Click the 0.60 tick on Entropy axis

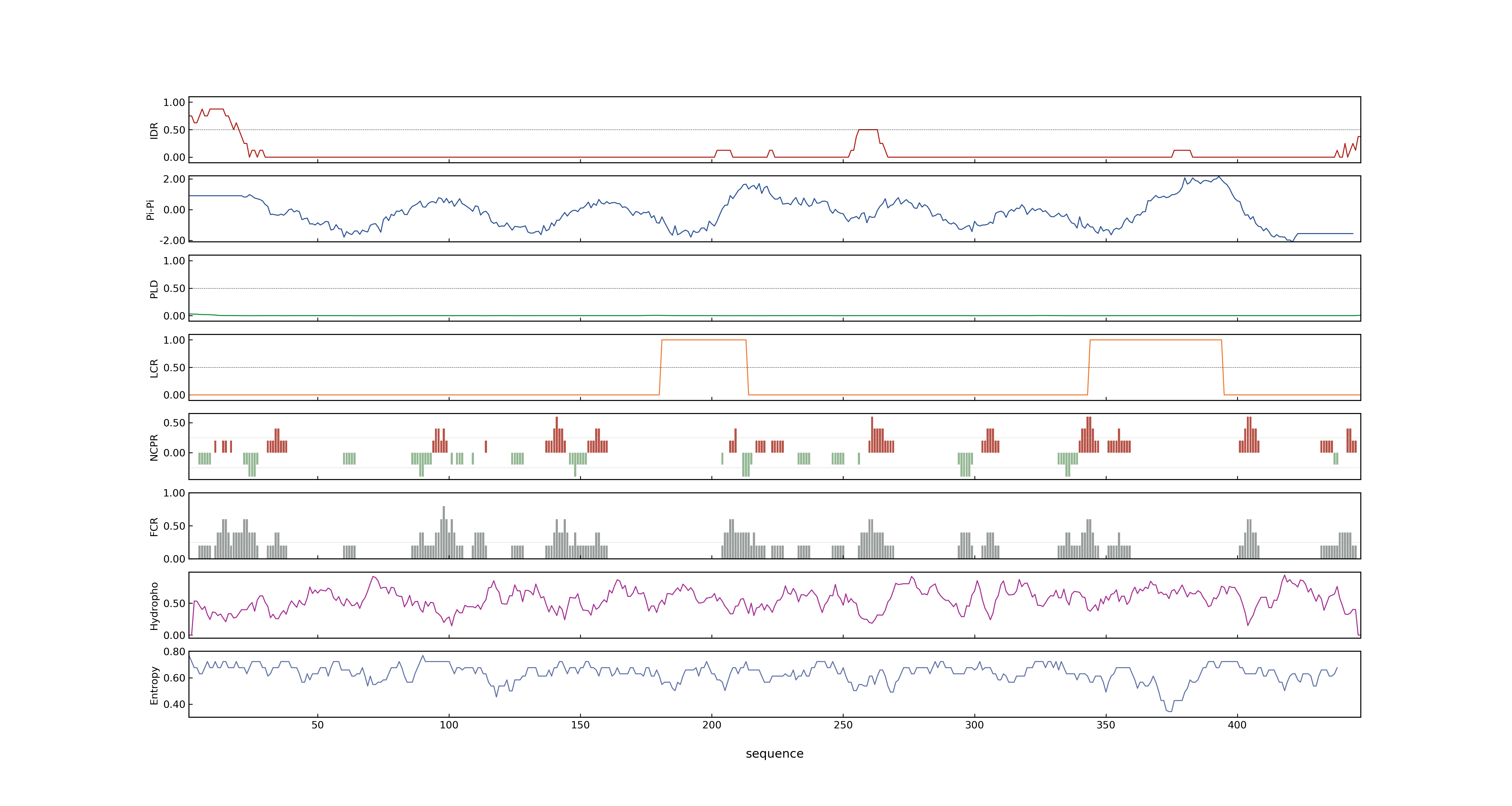[x=174, y=678]
